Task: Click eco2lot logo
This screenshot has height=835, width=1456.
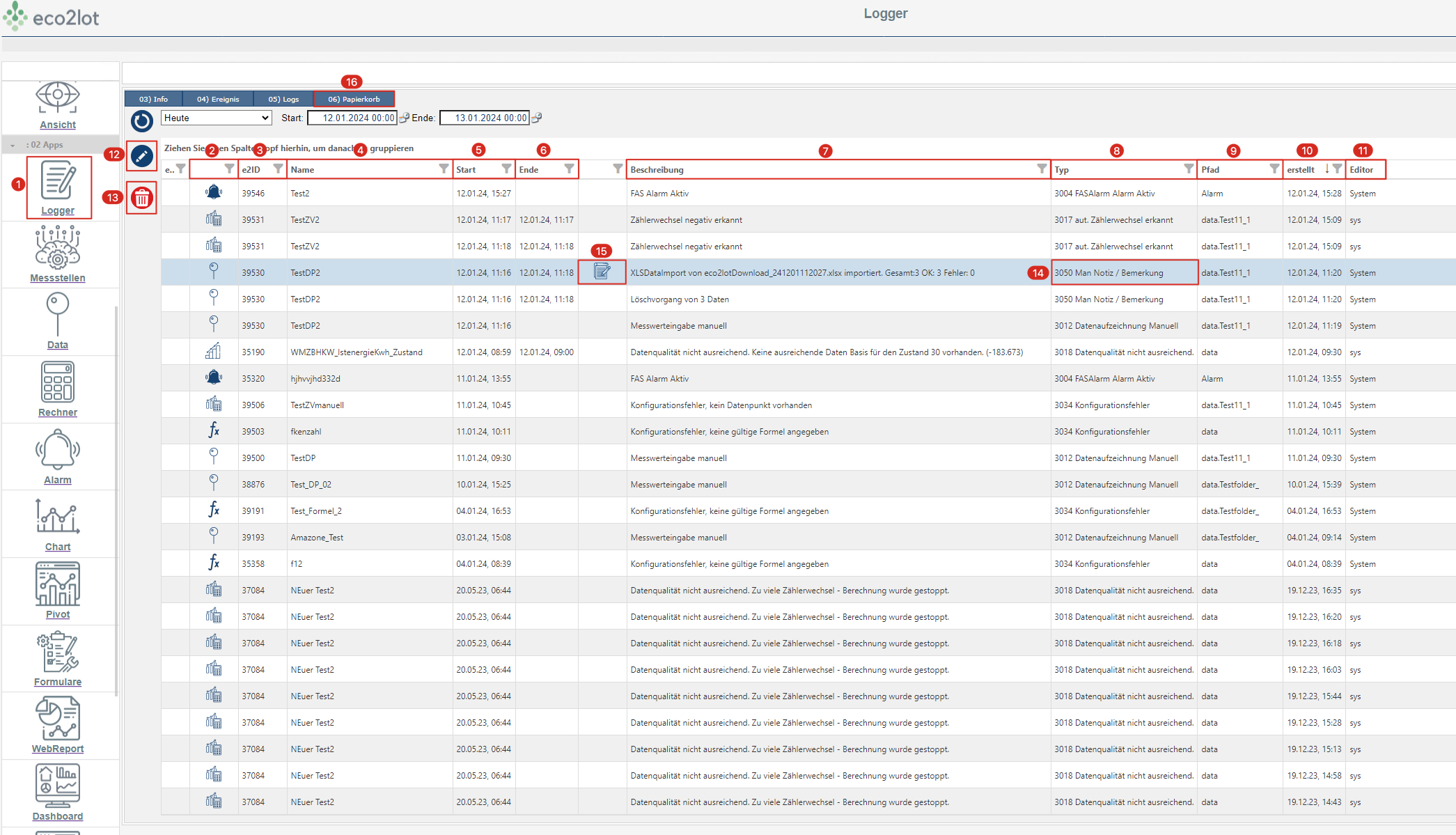Action: click(x=52, y=17)
